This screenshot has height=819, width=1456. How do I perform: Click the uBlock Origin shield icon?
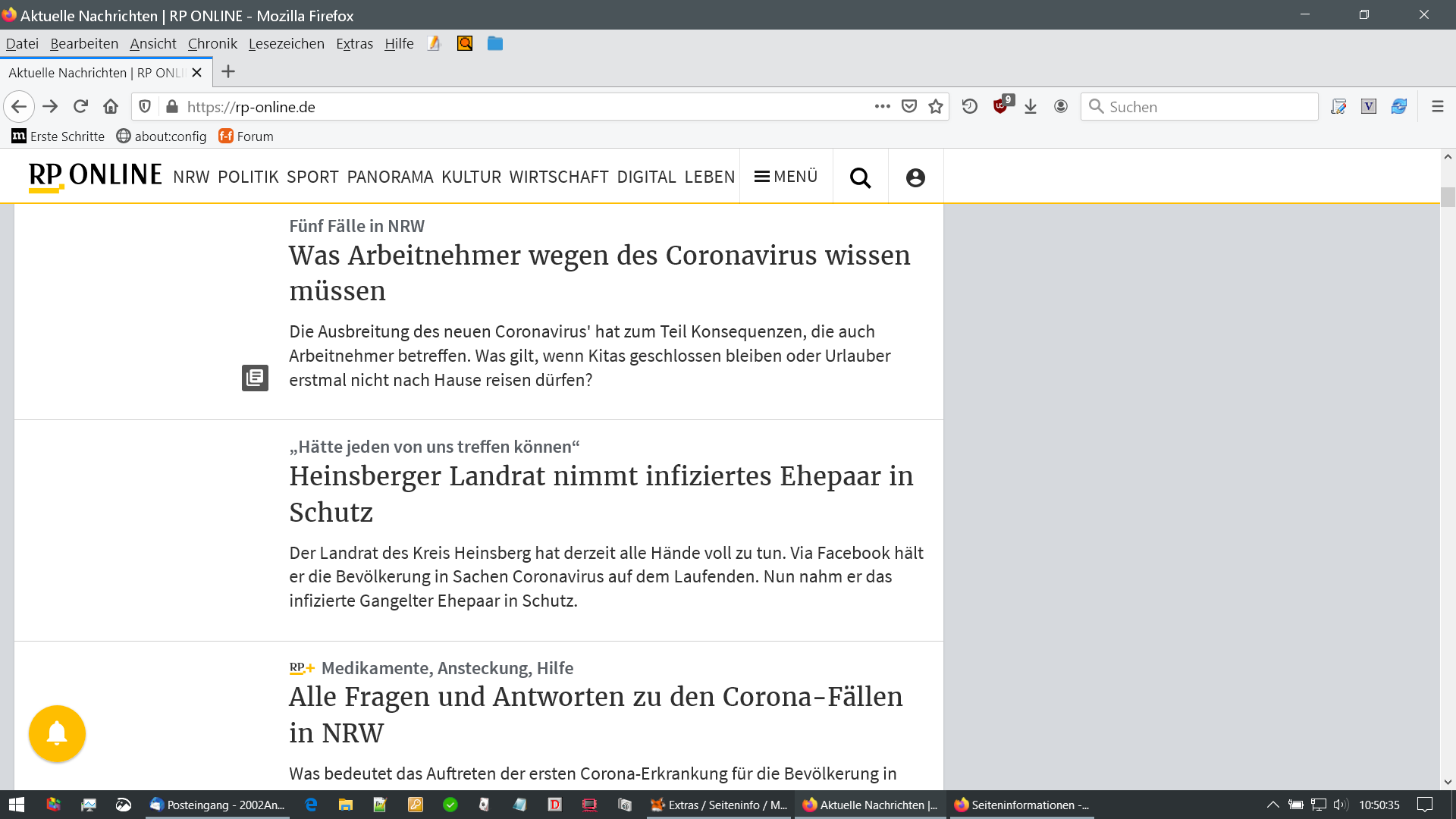1001,106
